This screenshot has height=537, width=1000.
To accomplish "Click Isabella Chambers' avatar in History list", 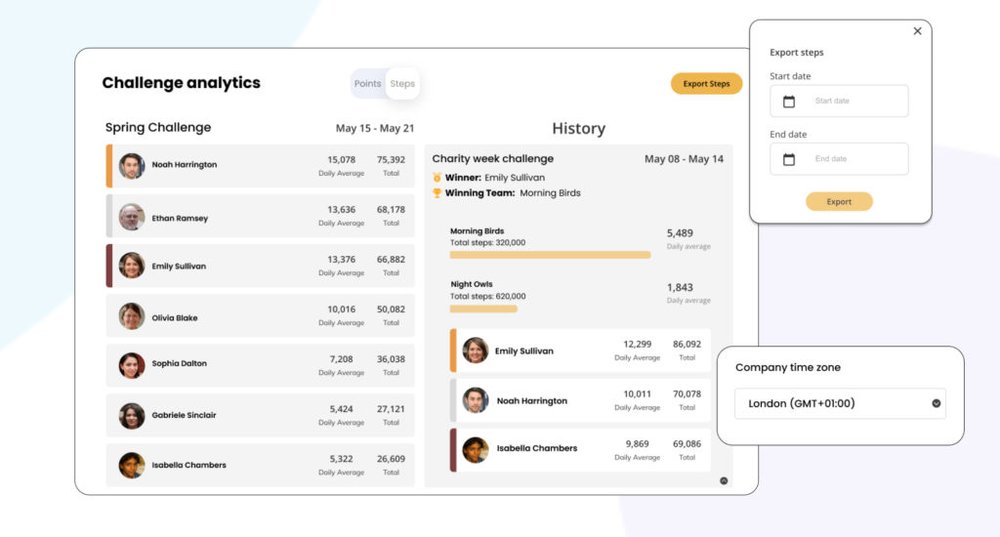I will pos(475,450).
